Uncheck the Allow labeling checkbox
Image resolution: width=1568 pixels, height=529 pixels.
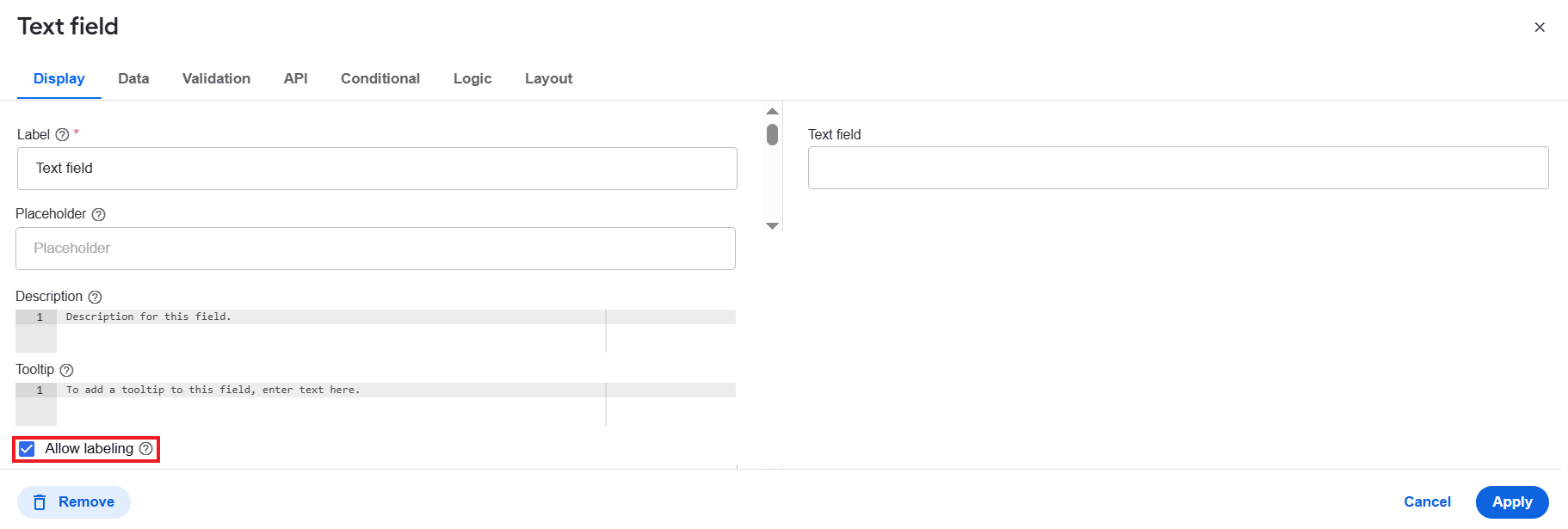pos(27,449)
